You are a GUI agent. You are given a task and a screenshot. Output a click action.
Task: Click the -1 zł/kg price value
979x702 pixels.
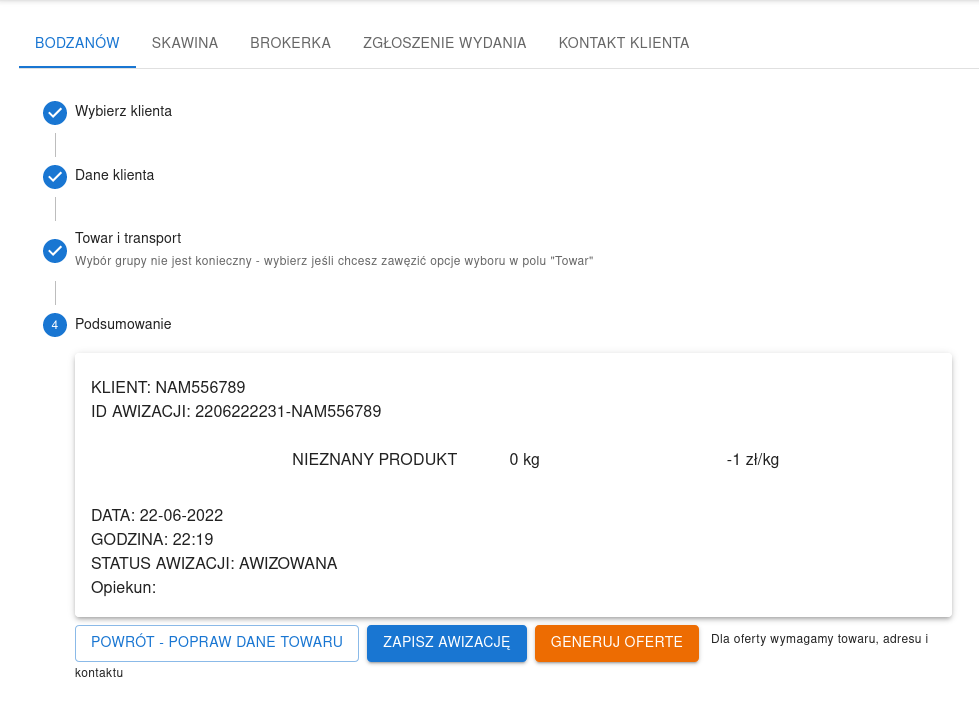[752, 460]
